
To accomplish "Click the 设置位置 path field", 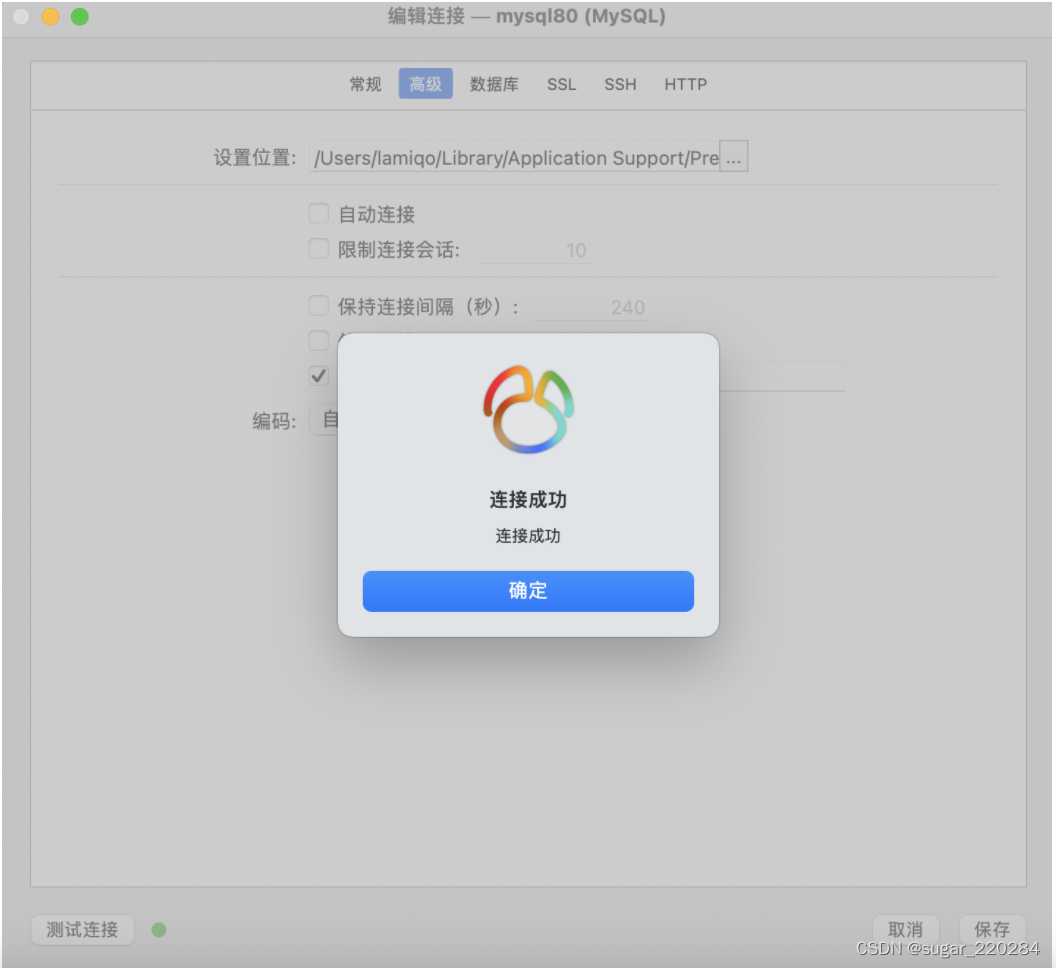I will click(x=510, y=157).
